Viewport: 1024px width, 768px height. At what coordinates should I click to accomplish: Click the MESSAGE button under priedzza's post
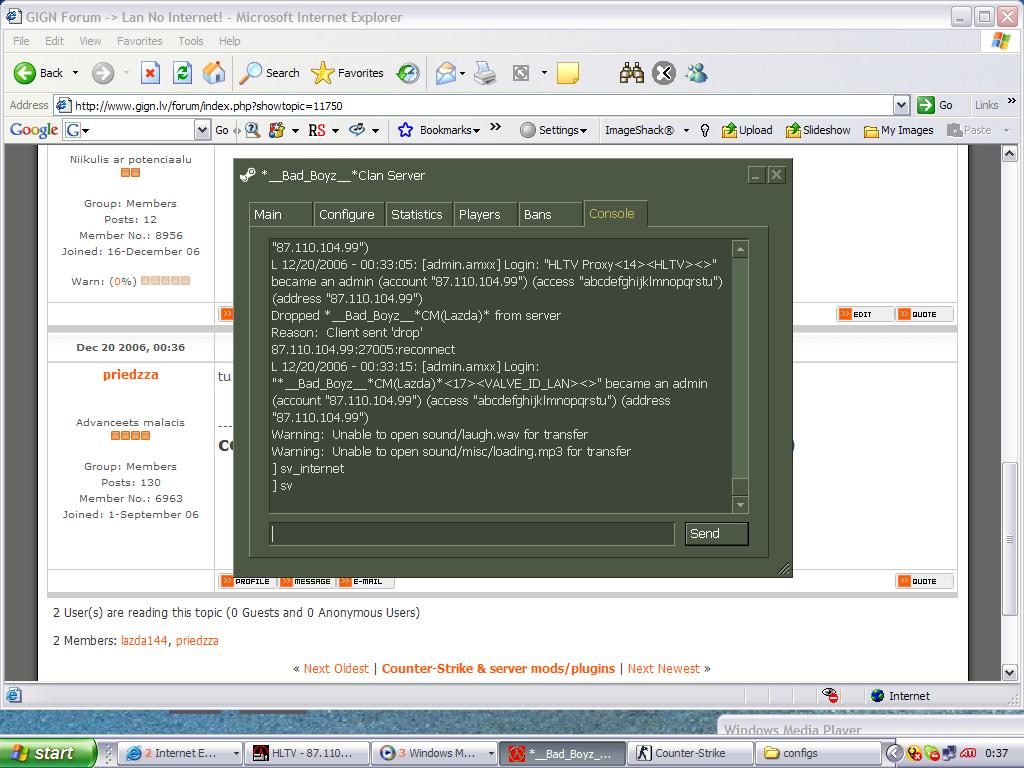[306, 581]
